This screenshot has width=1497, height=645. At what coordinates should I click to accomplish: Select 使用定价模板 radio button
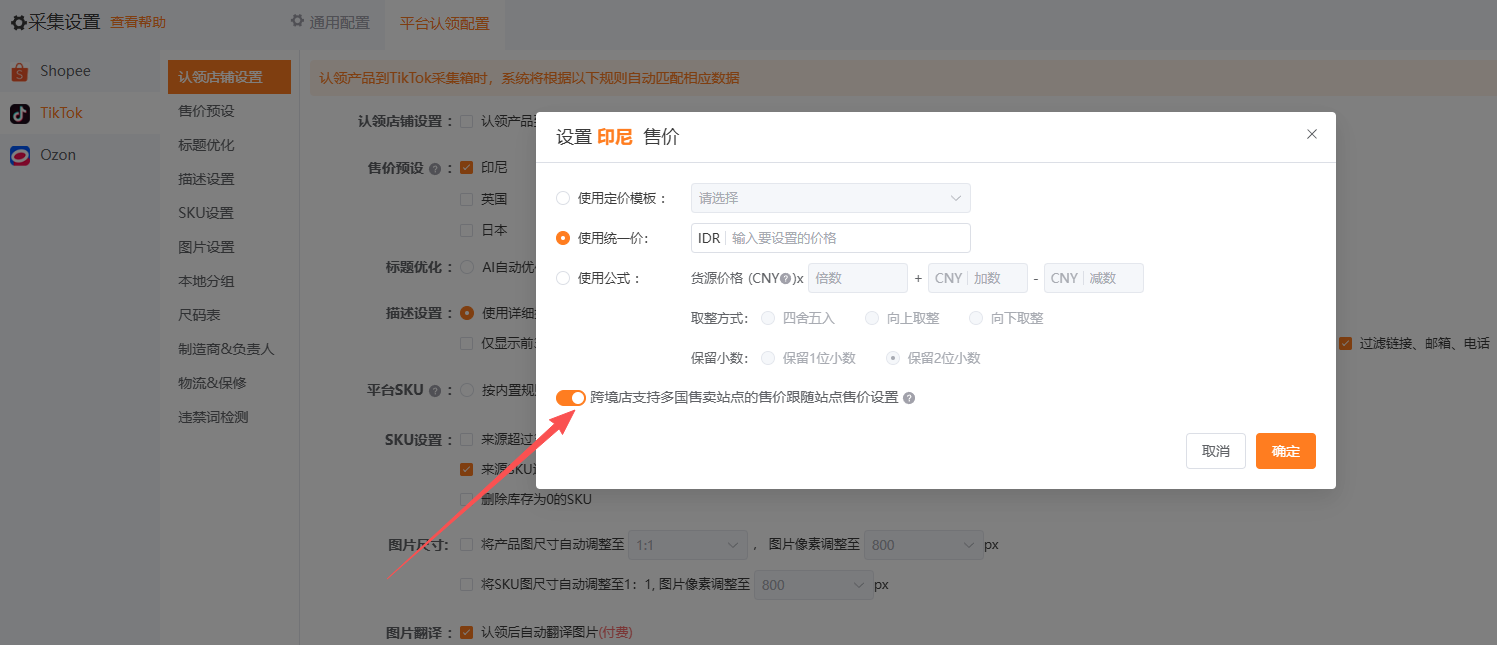coord(563,198)
